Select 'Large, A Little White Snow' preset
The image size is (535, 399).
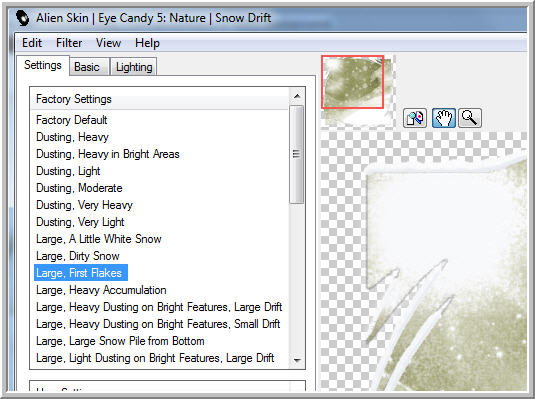click(99, 239)
